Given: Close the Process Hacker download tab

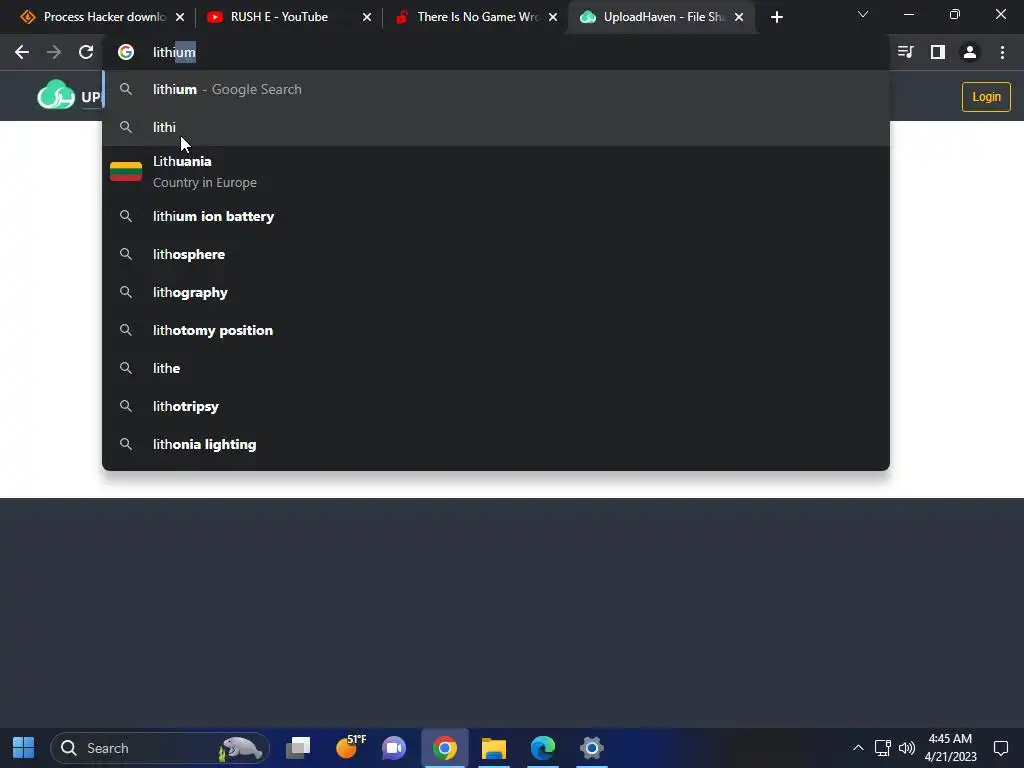Looking at the screenshot, I should [180, 17].
